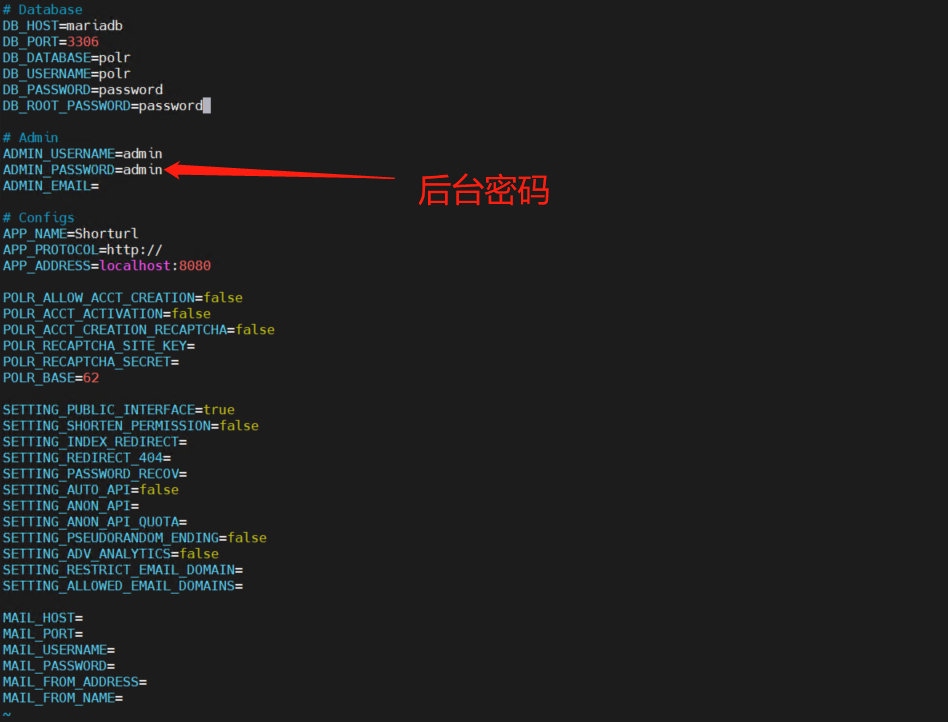
Task: Click the 62 value of POLR_BASE
Action: click(91, 378)
